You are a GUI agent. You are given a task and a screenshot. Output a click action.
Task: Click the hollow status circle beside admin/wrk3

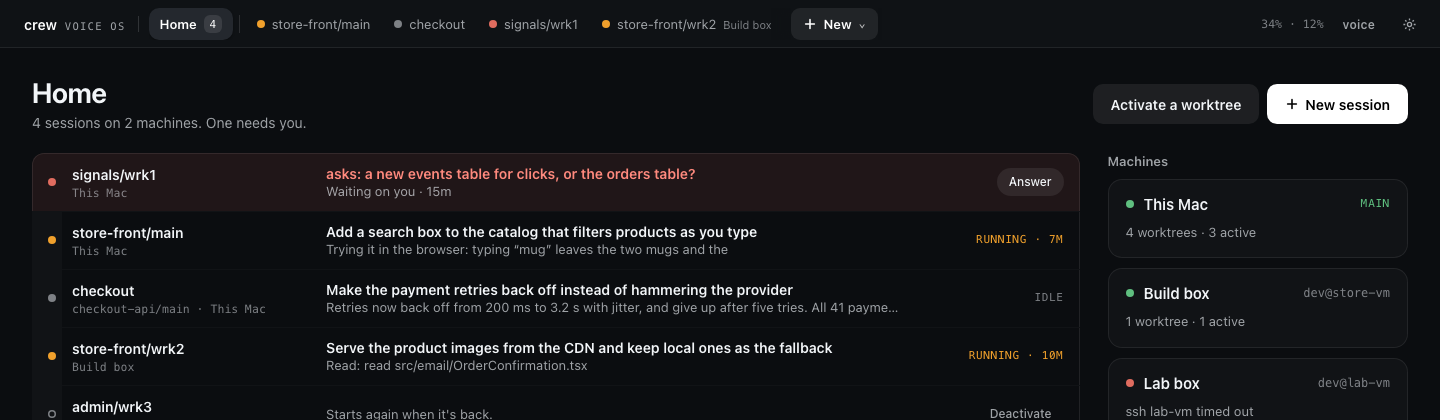52,414
